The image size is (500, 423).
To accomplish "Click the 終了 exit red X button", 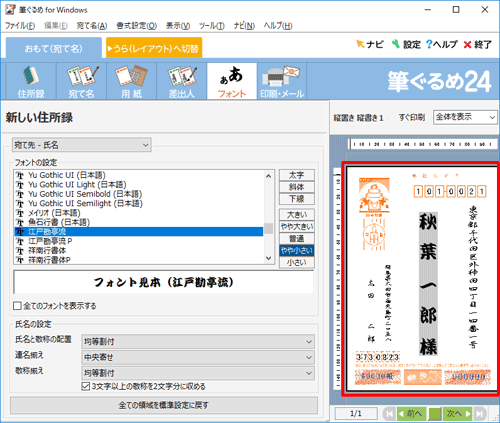I will [478, 44].
